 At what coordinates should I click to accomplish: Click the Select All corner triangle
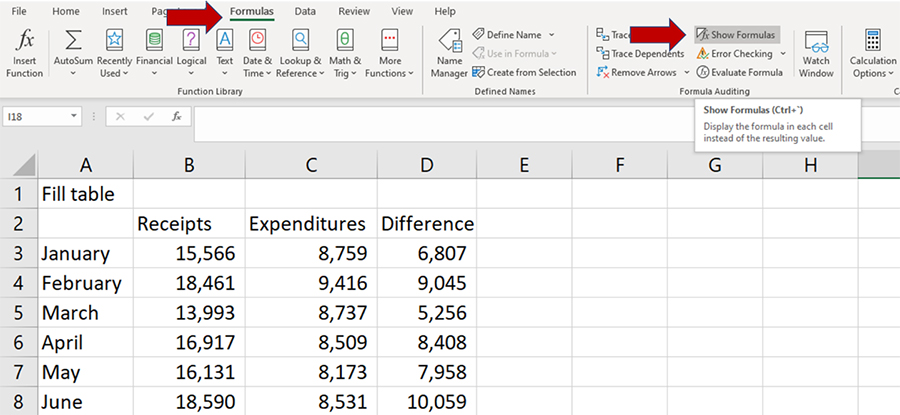(x=24, y=165)
